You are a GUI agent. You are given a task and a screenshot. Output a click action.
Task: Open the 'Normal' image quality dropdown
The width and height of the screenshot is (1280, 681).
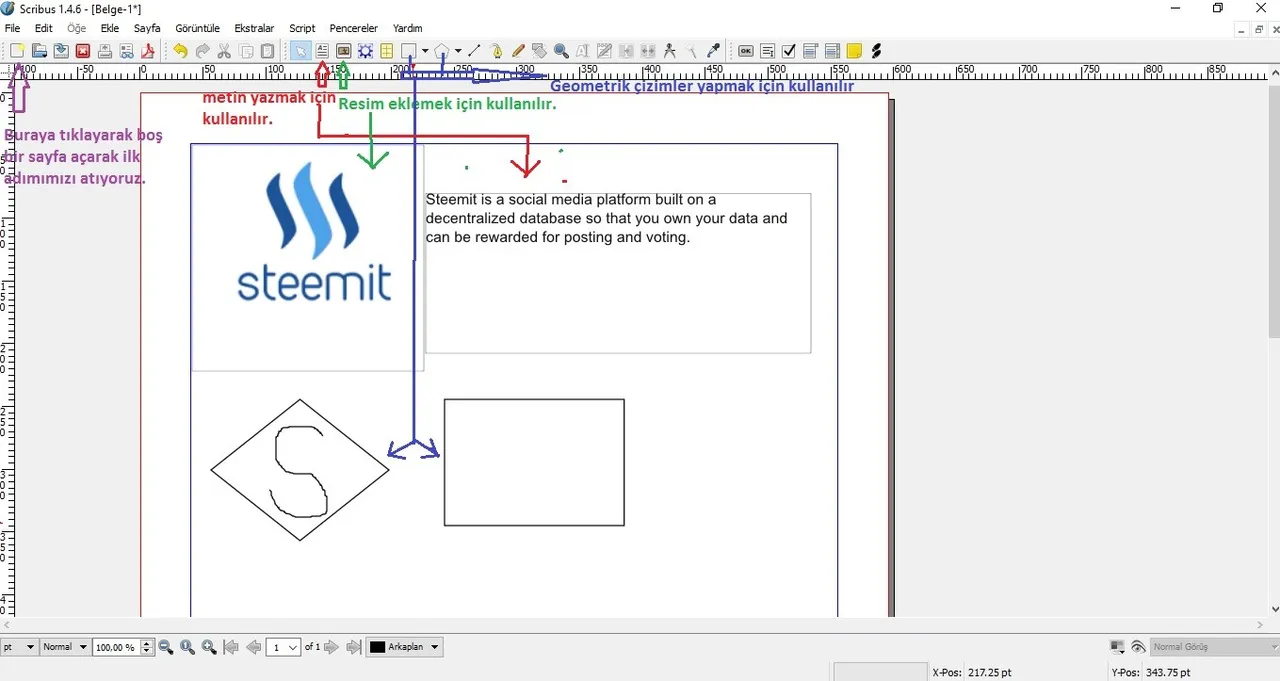(65, 647)
